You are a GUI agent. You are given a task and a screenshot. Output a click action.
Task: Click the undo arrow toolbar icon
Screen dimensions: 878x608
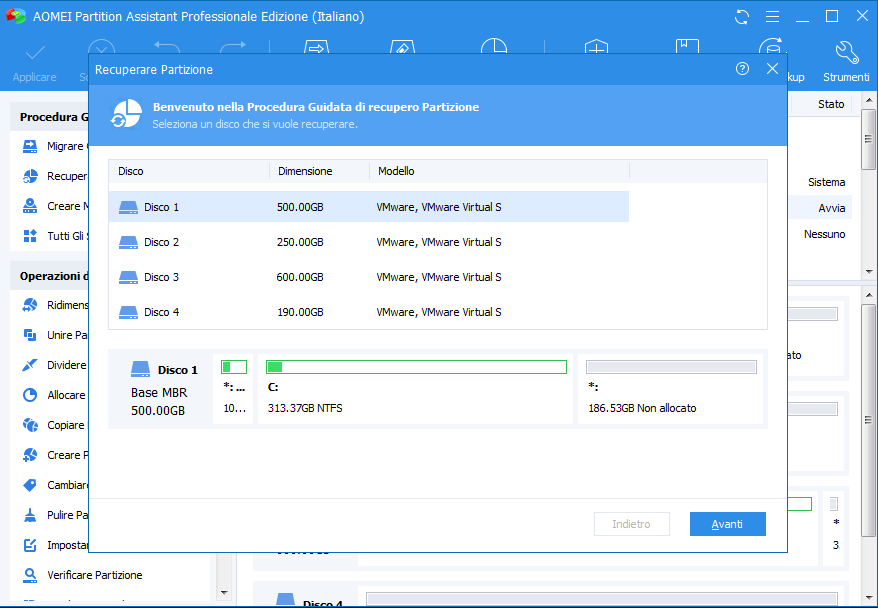(167, 47)
